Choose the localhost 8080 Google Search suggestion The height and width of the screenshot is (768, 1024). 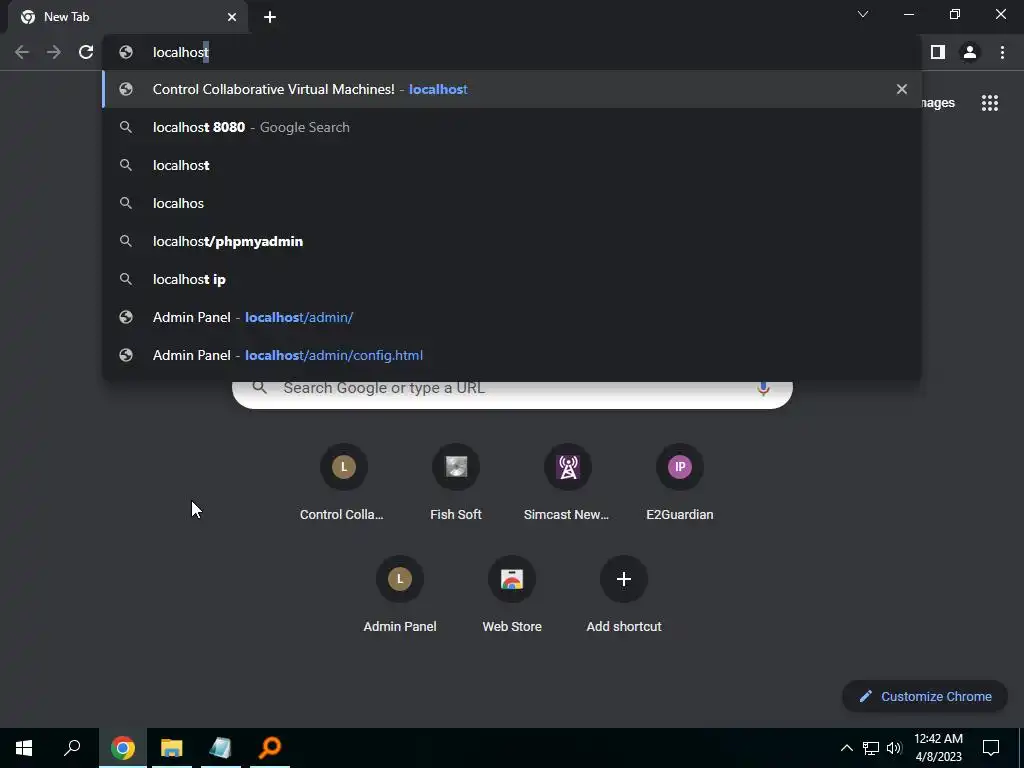pyautogui.click(x=512, y=127)
